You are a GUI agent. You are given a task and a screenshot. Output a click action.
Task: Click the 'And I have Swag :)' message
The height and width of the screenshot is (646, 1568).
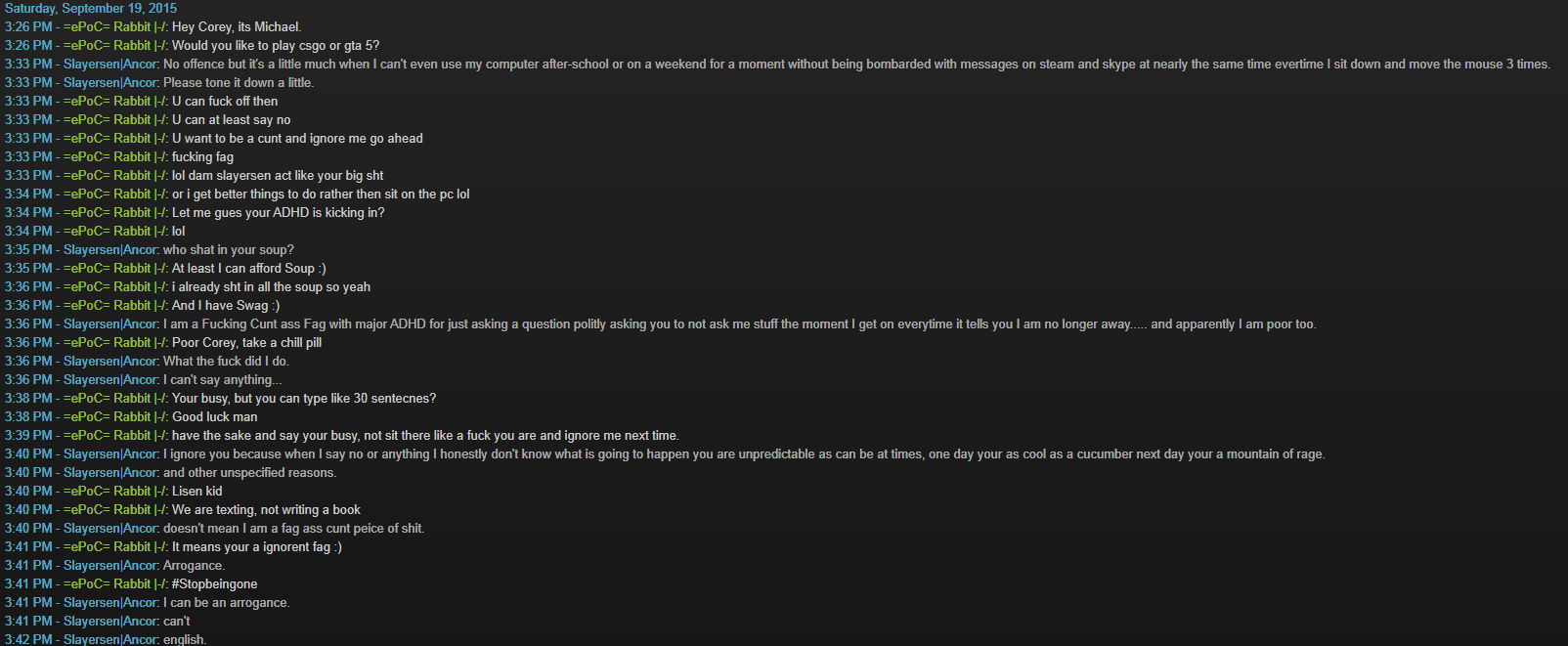pyautogui.click(x=226, y=305)
